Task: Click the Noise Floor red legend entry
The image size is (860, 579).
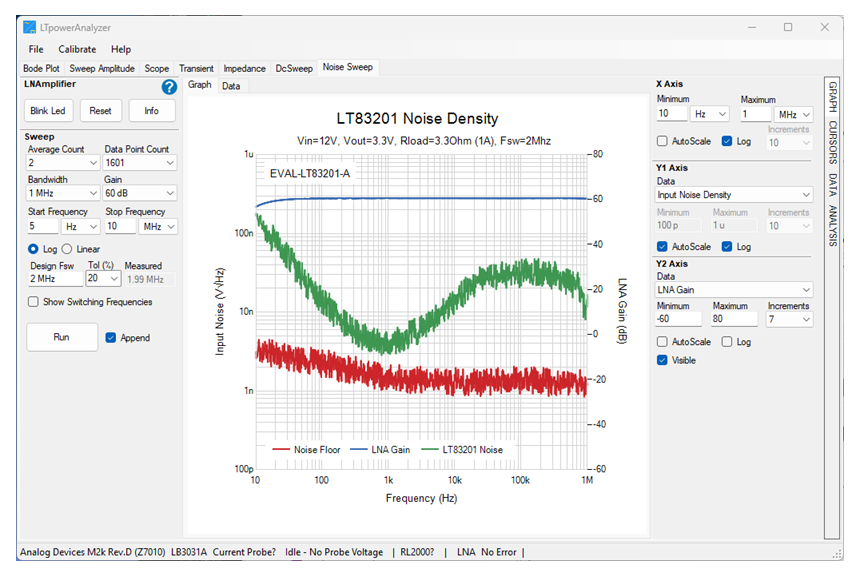Action: click(307, 450)
